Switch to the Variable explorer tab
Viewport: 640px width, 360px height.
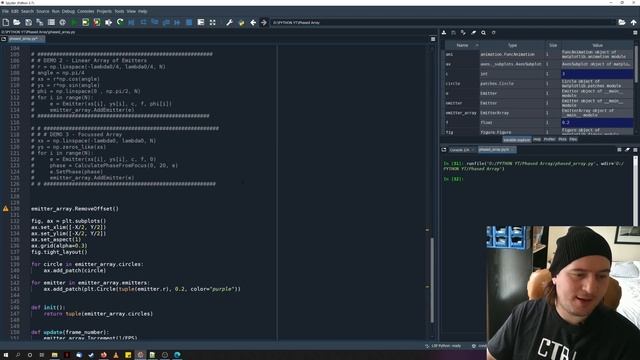pyautogui.click(x=516, y=140)
